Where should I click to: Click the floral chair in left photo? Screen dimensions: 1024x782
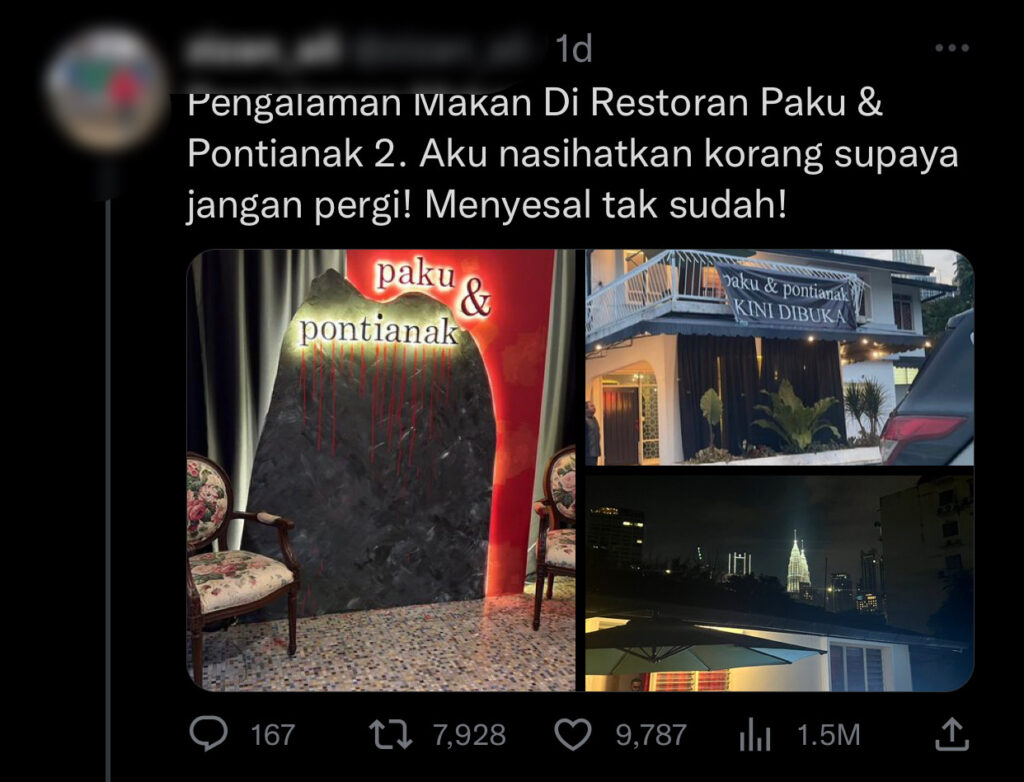[242, 562]
